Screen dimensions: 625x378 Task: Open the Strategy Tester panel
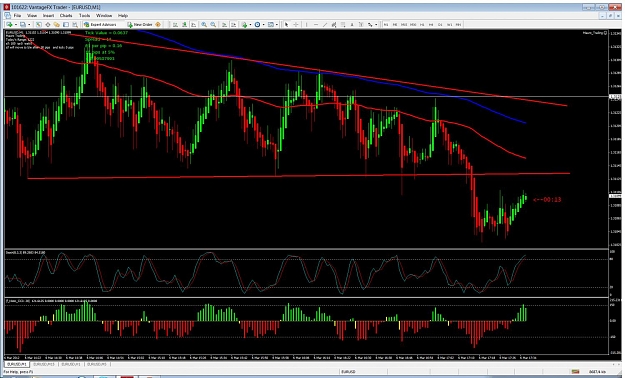pos(75,24)
